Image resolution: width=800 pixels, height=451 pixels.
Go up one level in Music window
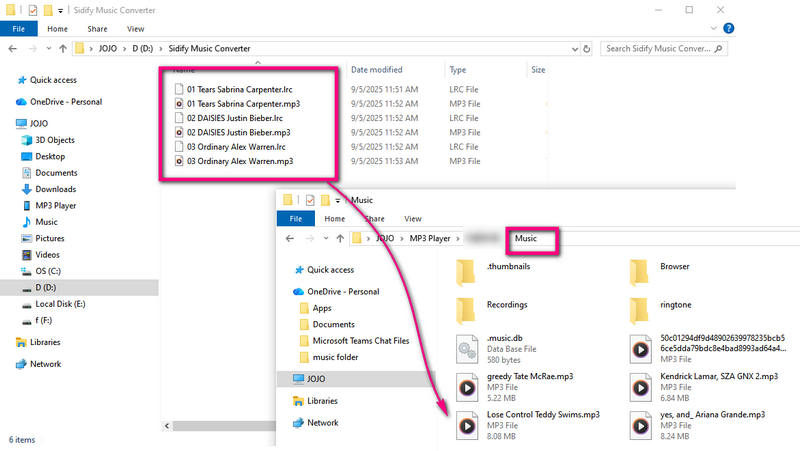coord(340,238)
